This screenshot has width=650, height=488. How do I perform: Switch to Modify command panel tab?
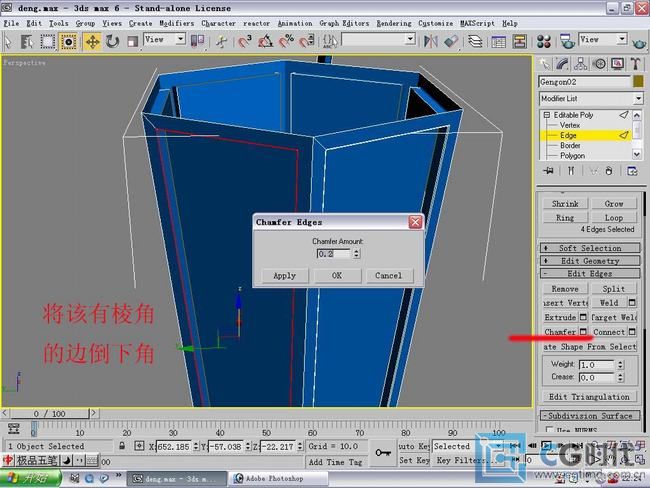(562, 64)
